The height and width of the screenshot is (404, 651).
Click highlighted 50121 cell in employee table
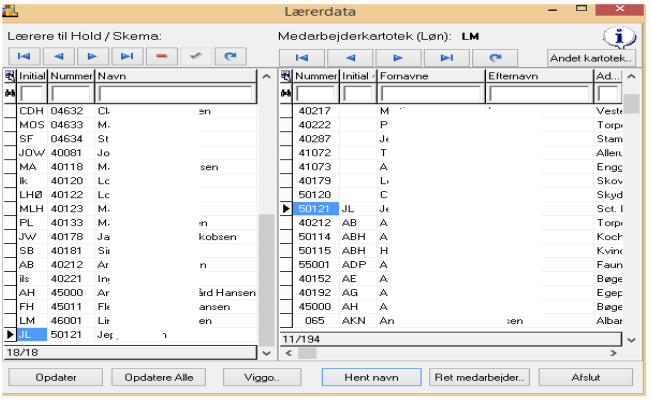pos(316,208)
